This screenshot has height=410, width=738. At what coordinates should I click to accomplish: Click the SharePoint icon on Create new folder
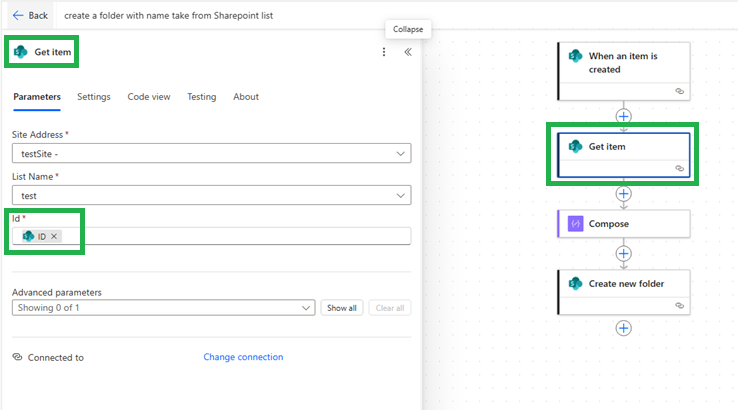tap(575, 283)
